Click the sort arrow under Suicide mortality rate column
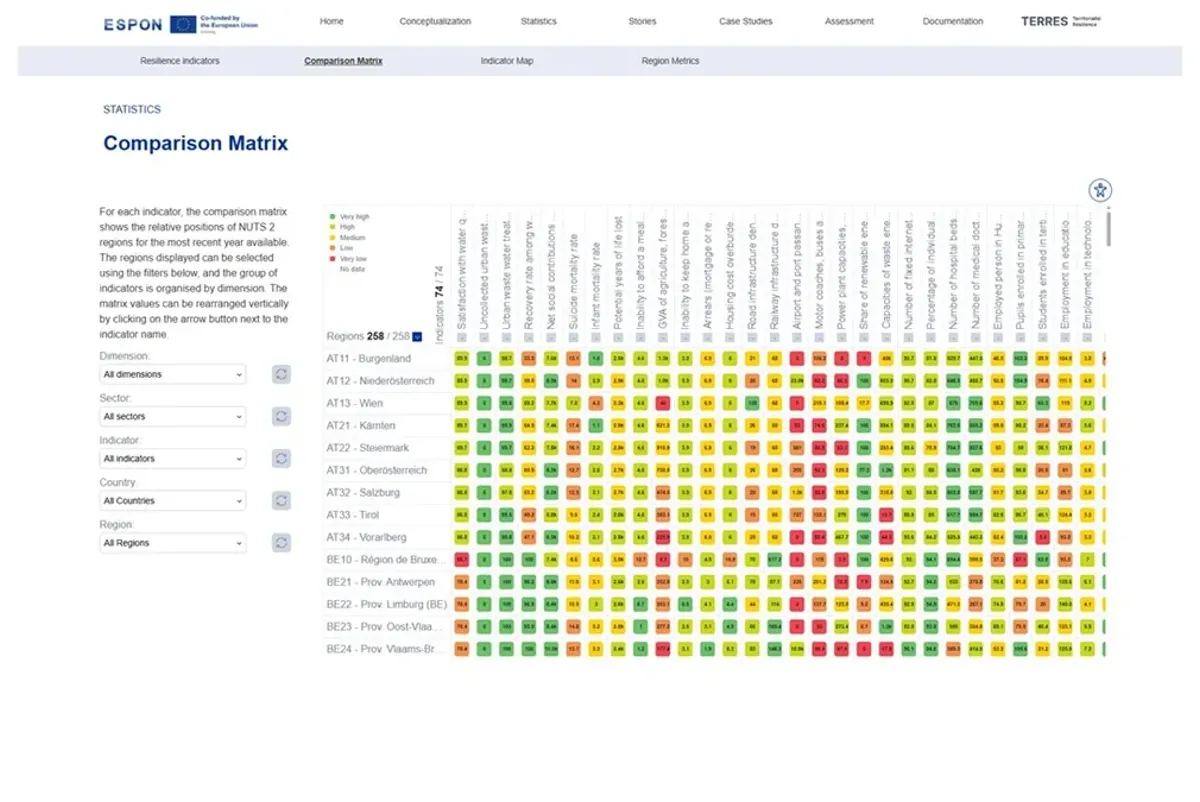Image resolution: width=1200 pixels, height=802 pixels. coord(574,336)
